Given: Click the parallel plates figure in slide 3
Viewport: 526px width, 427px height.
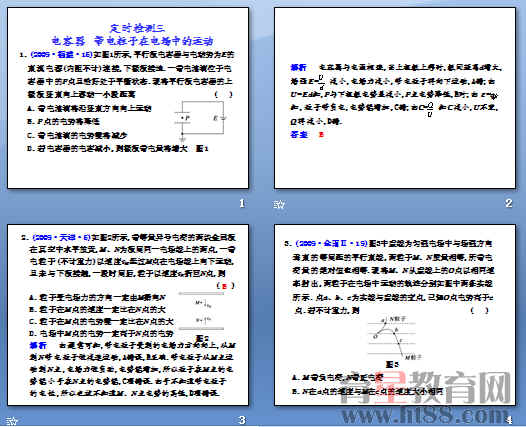Looking at the screenshot, I should click(201, 311).
